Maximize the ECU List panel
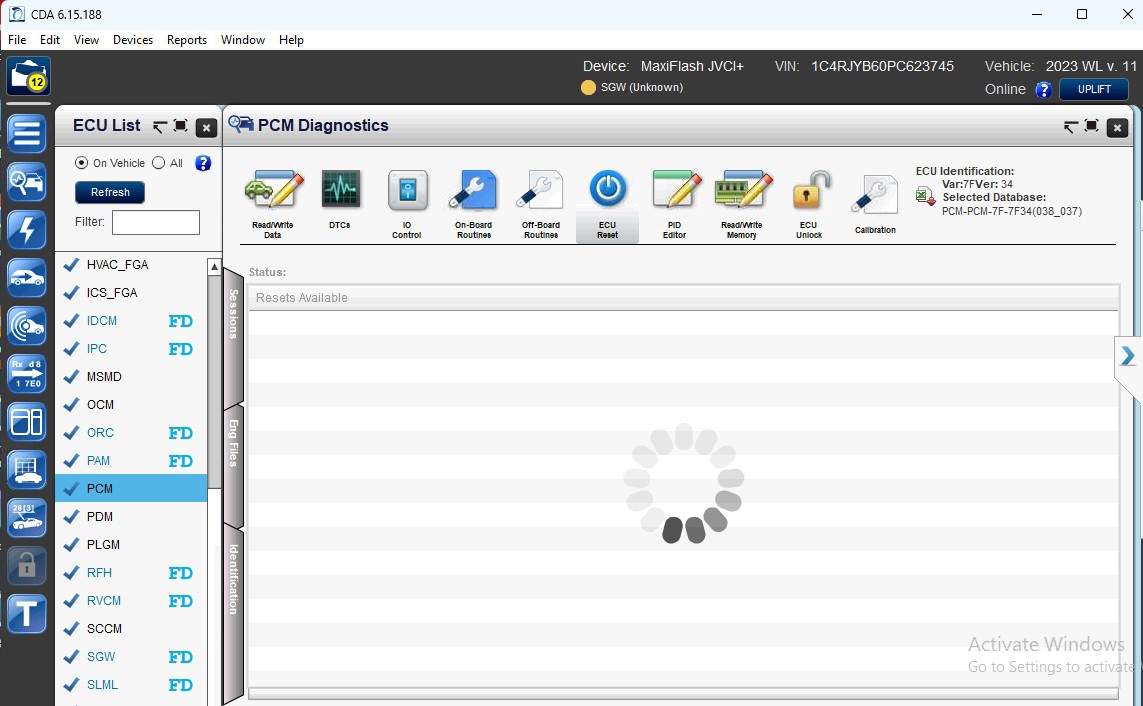This screenshot has height=706, width=1143. tap(181, 126)
